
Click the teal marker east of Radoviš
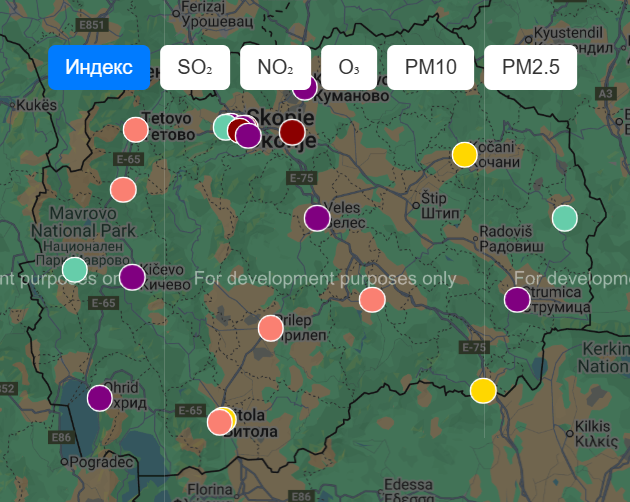point(565,217)
